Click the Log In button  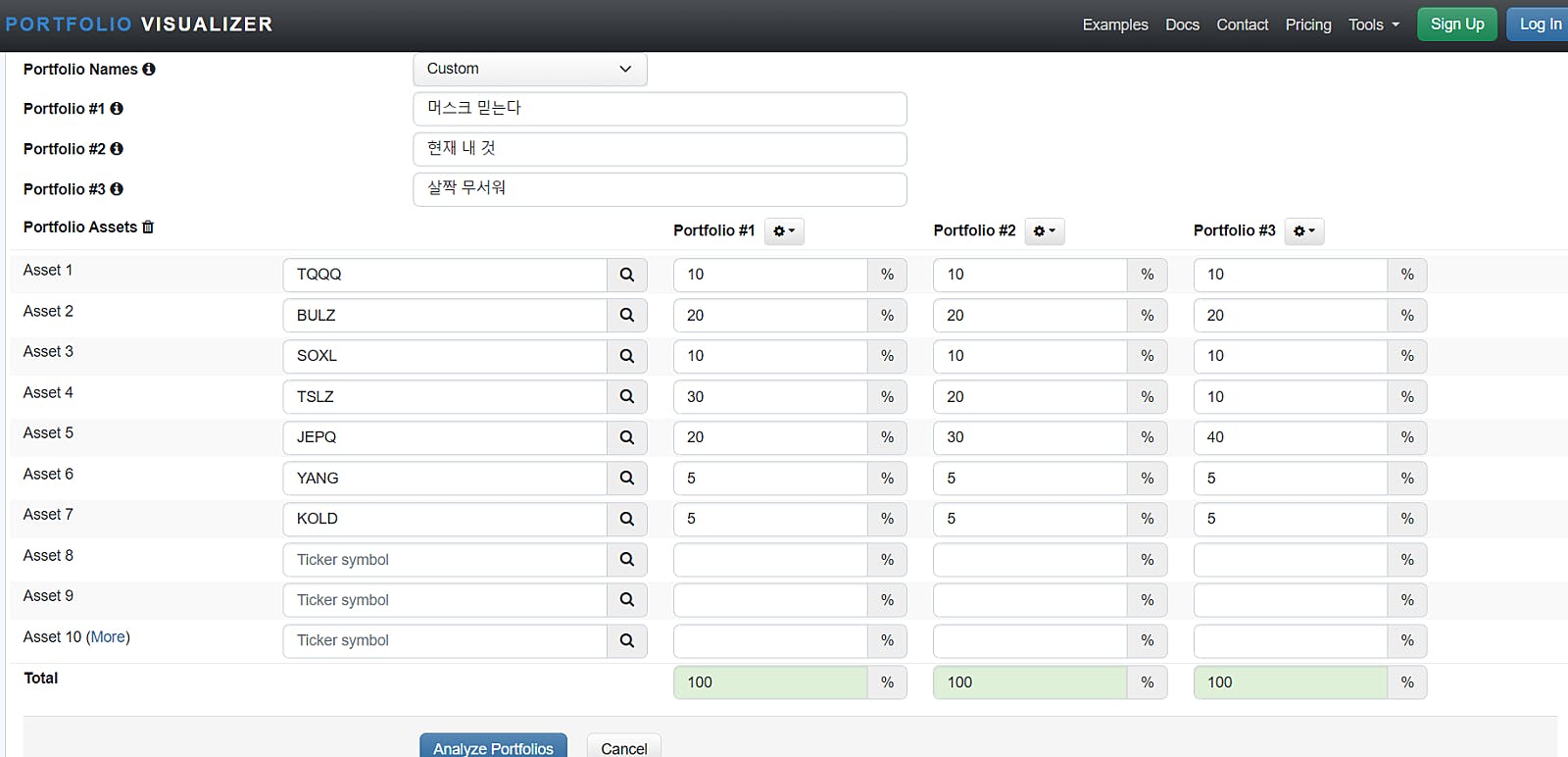1539,25
